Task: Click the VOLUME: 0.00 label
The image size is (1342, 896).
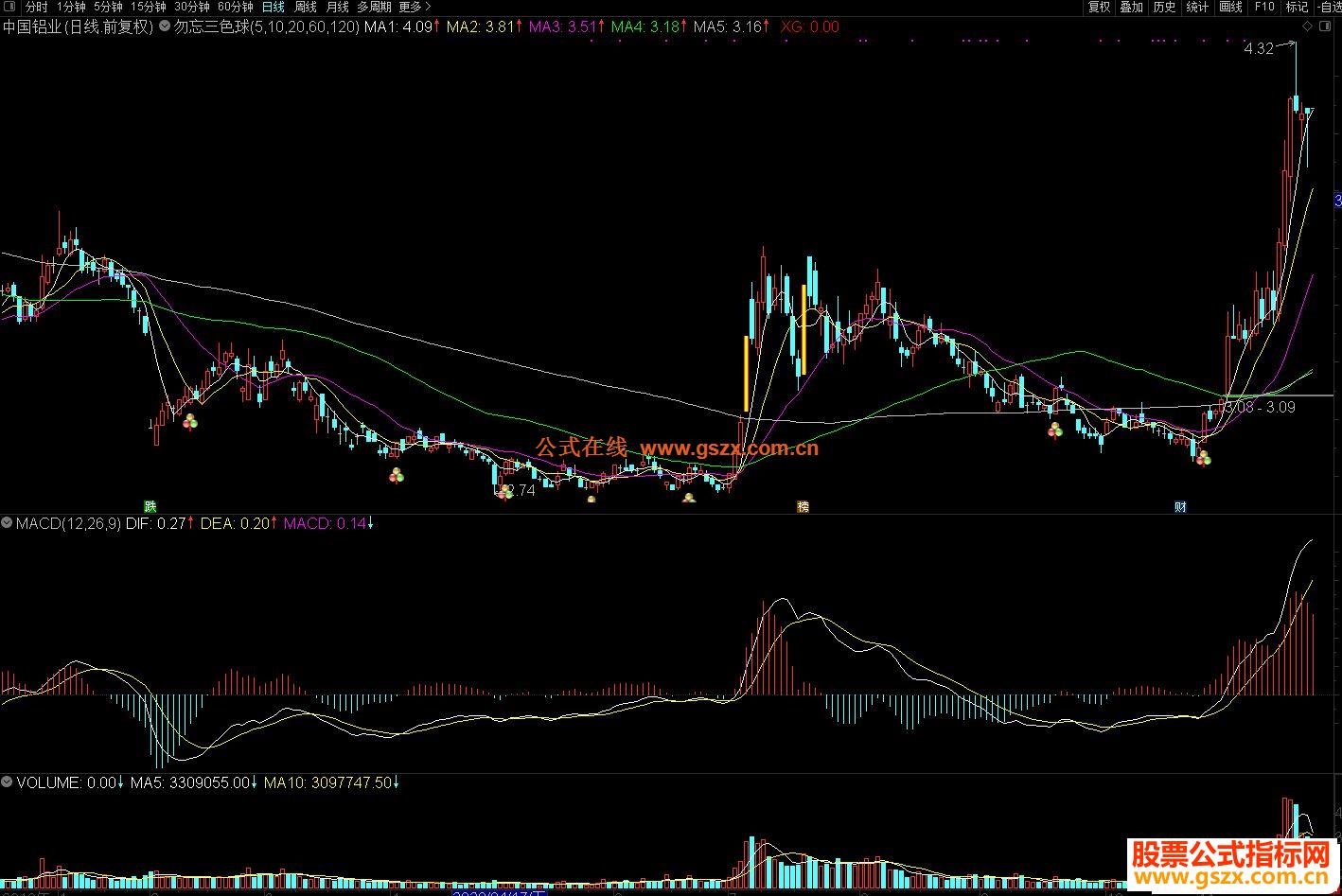Action: (66, 782)
